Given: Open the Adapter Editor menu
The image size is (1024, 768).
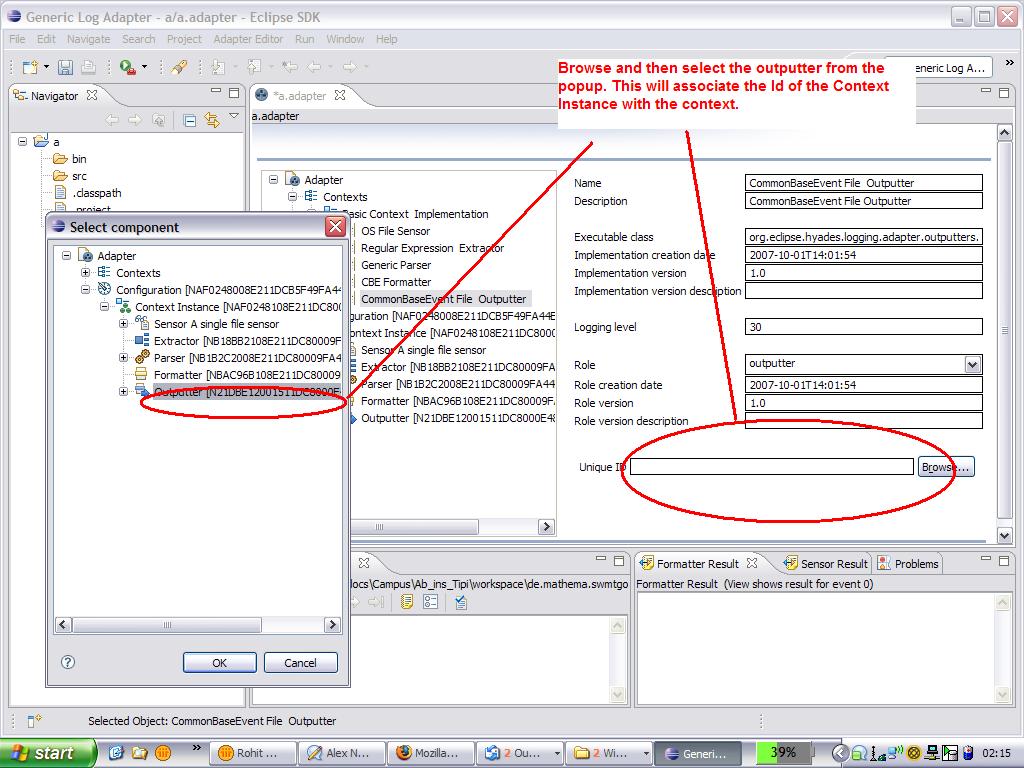Looking at the screenshot, I should pos(248,39).
